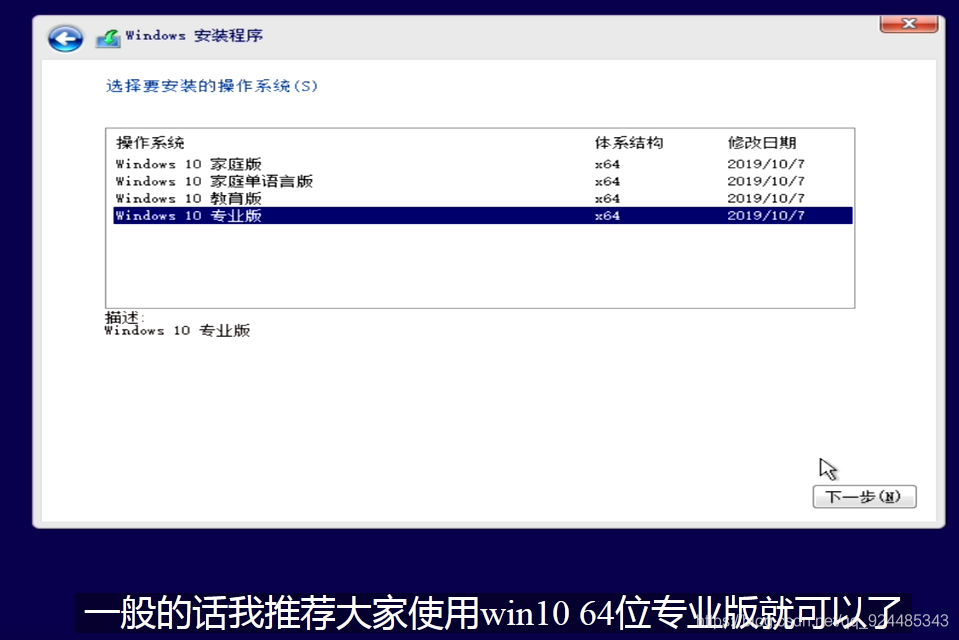959x640 pixels.
Task: Click the blue back arrow button
Action: pos(65,39)
